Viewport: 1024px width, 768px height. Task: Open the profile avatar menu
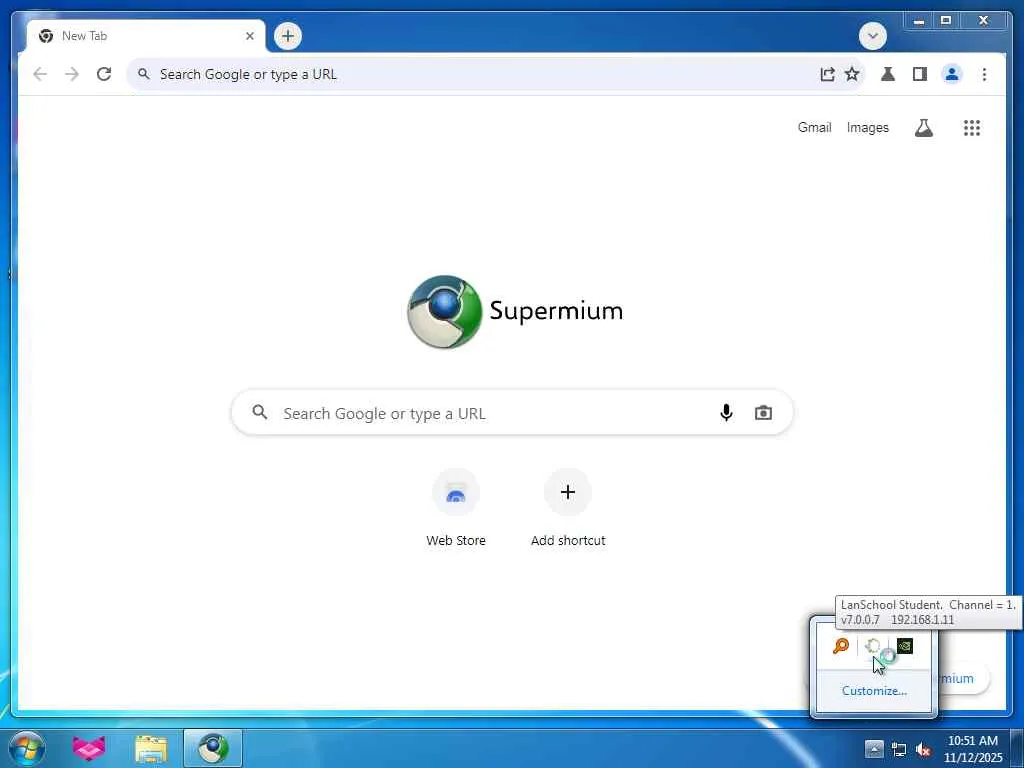[x=952, y=74]
